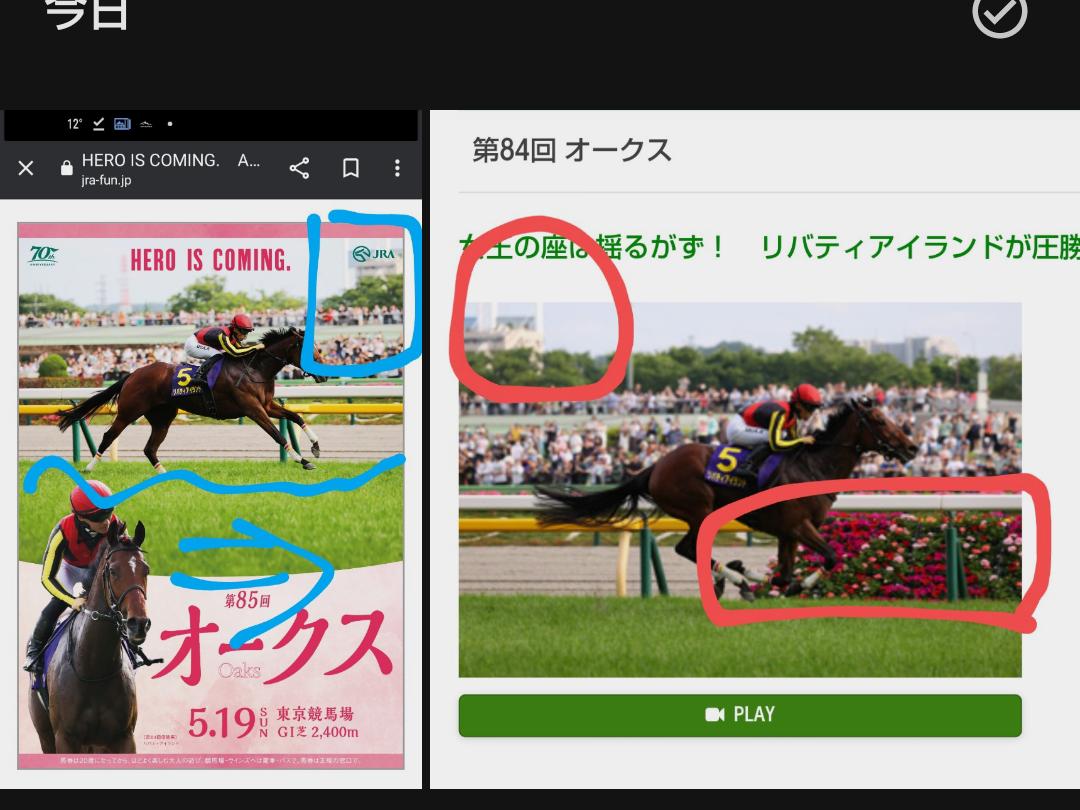Screen dimensions: 1080x810
Task: Tap the video camera icon on PLAY
Action: coord(714,714)
